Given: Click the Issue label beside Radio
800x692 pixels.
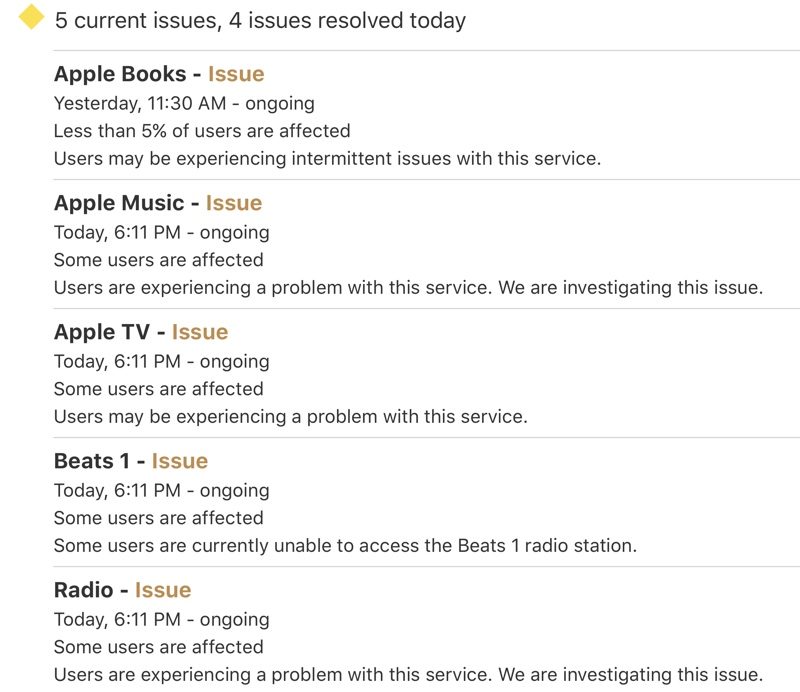Looking at the screenshot, I should point(163,590).
